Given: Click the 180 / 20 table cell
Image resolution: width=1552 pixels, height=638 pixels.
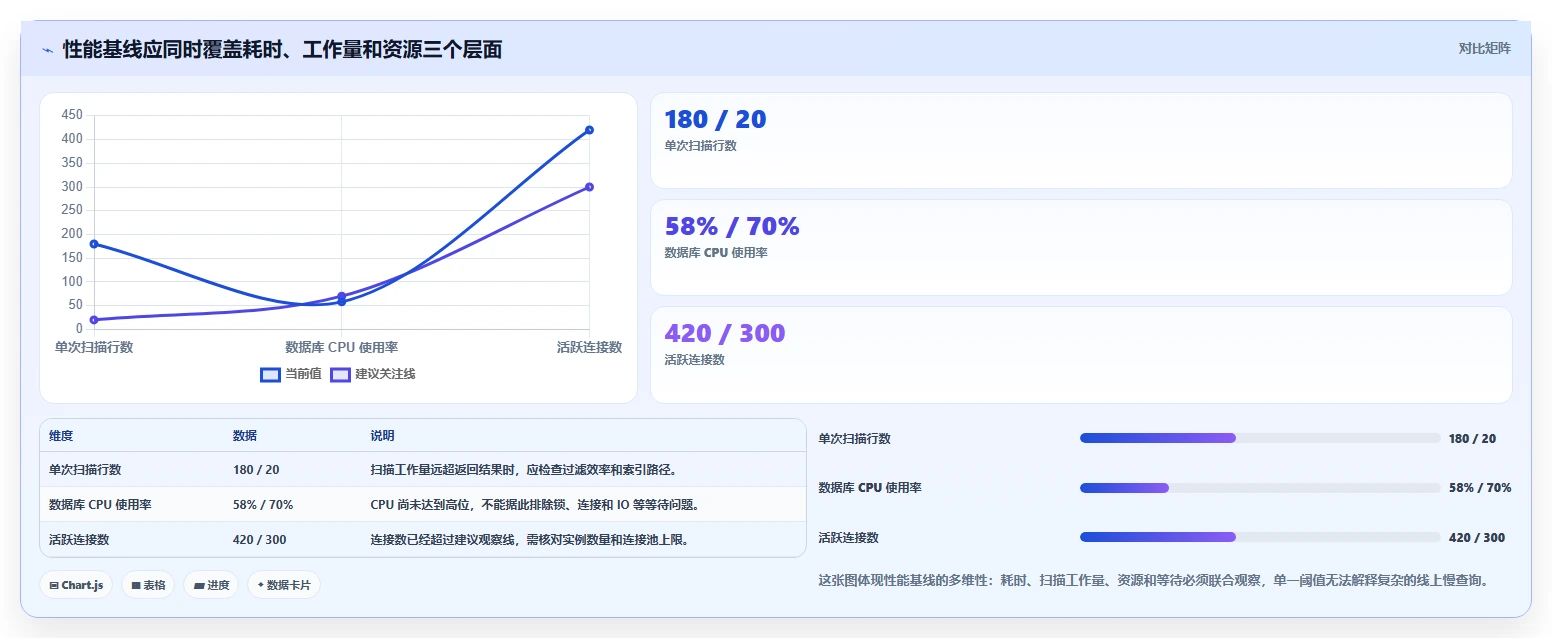Looking at the screenshot, I should tap(256, 470).
